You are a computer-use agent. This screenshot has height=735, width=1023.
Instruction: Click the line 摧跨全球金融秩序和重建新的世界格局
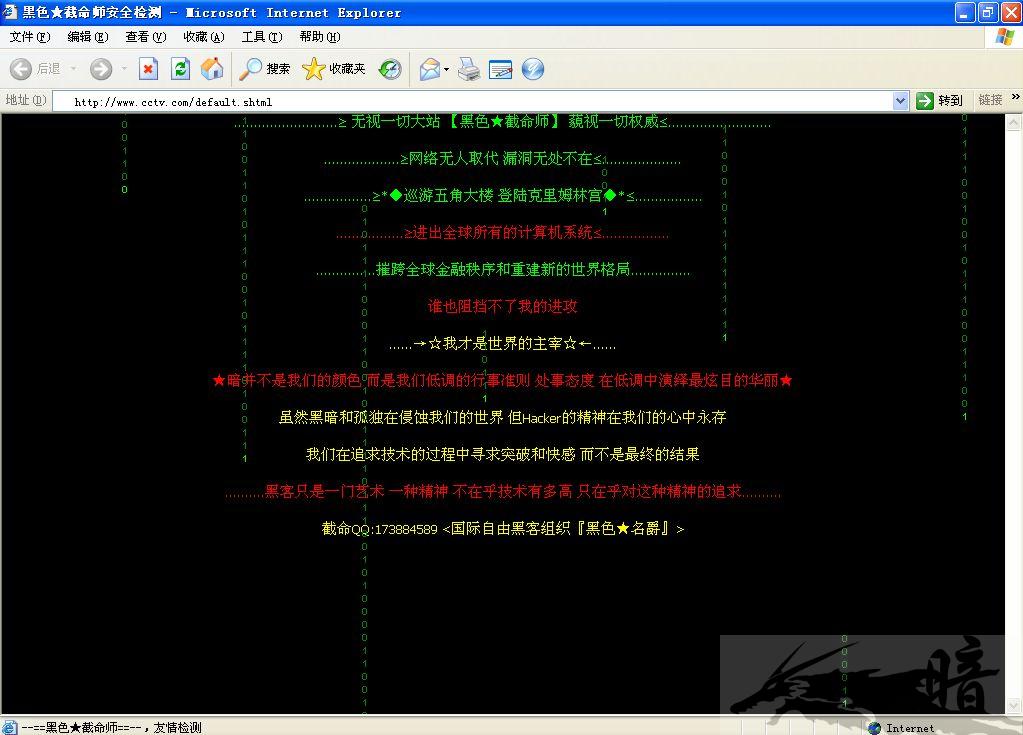(x=502, y=269)
